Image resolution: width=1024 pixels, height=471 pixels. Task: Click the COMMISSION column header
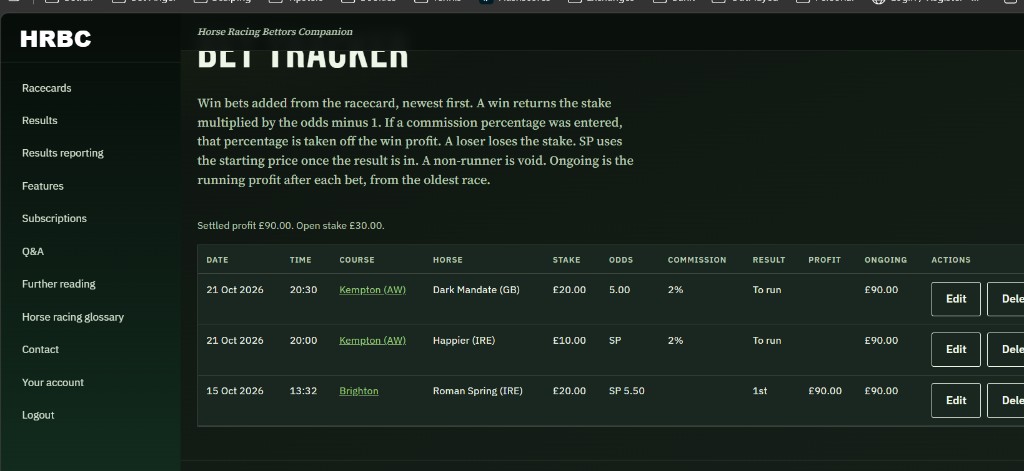click(x=697, y=260)
